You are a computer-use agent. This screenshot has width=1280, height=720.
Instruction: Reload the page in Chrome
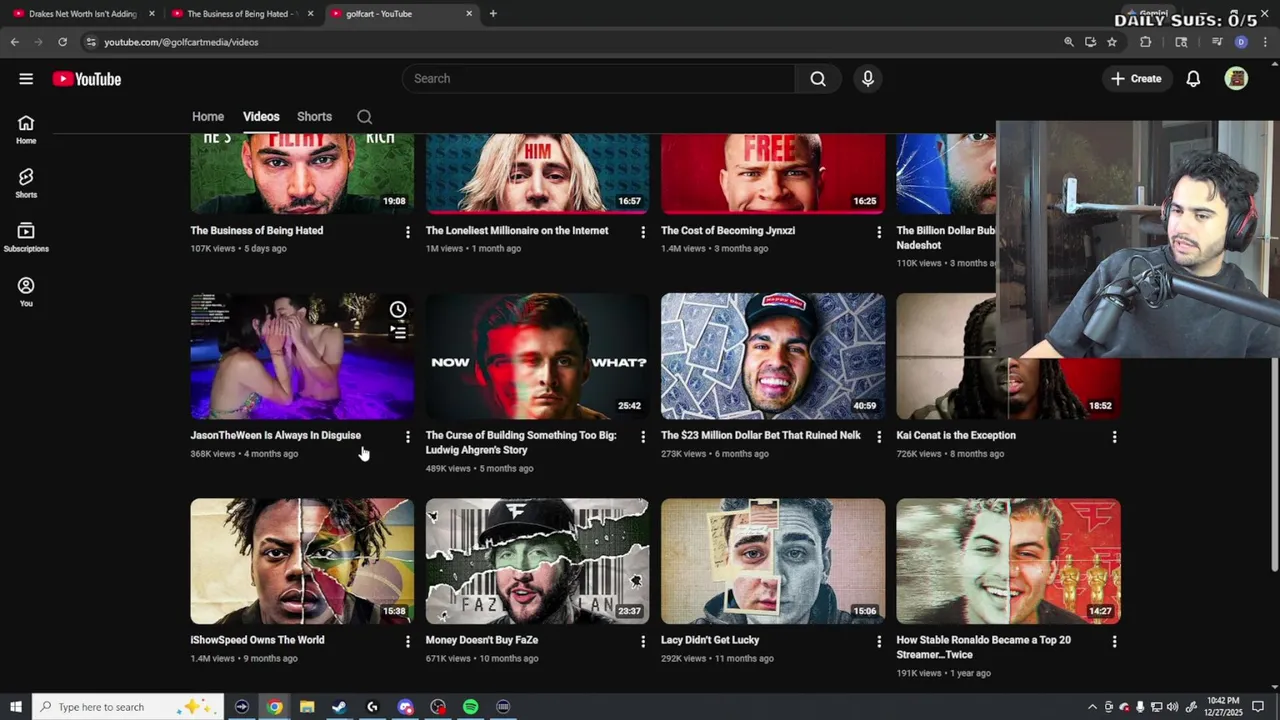tap(62, 42)
